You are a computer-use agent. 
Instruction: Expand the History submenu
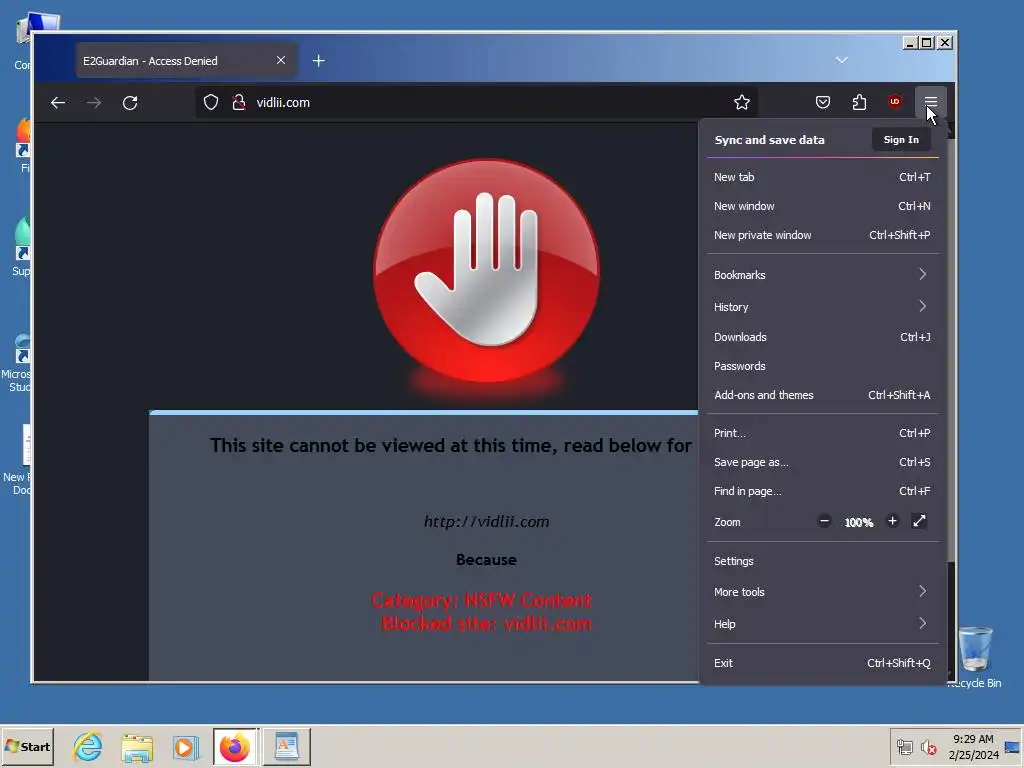pos(822,307)
